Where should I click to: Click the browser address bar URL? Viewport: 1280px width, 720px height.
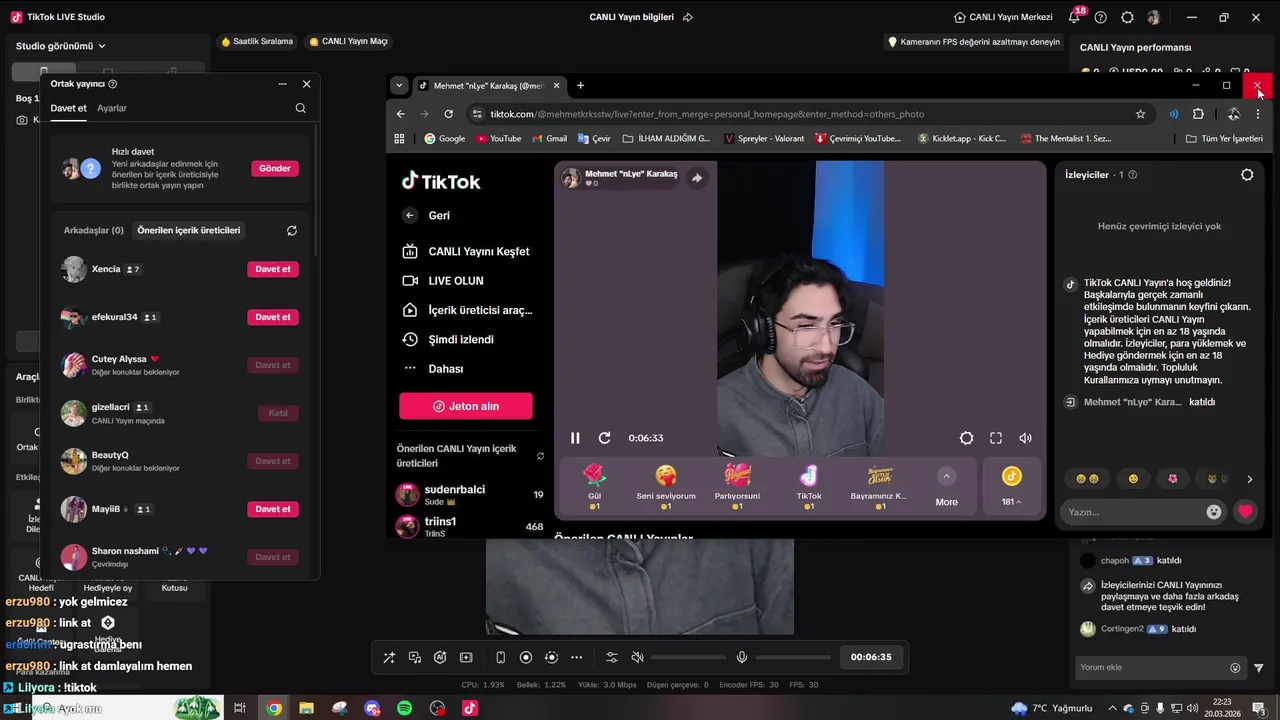pos(707,114)
